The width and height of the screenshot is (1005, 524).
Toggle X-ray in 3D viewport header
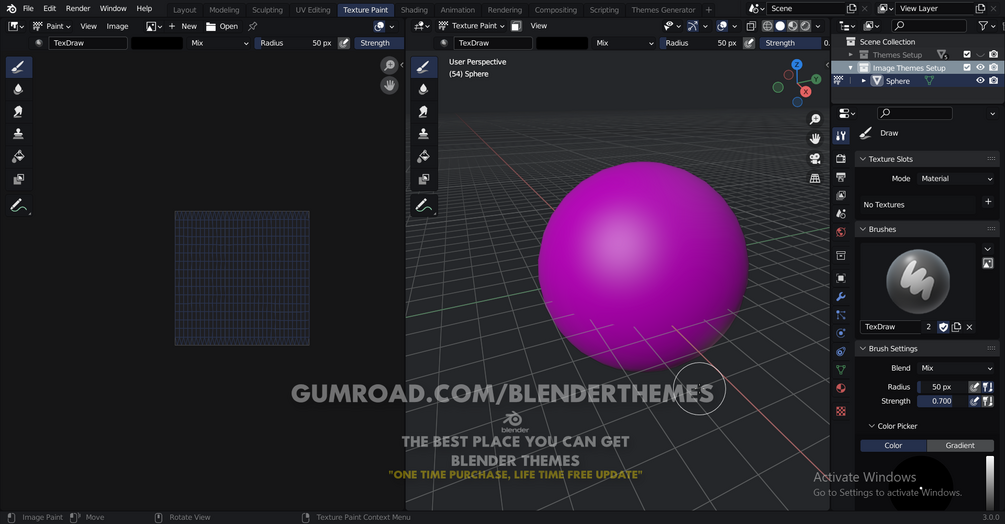751,26
